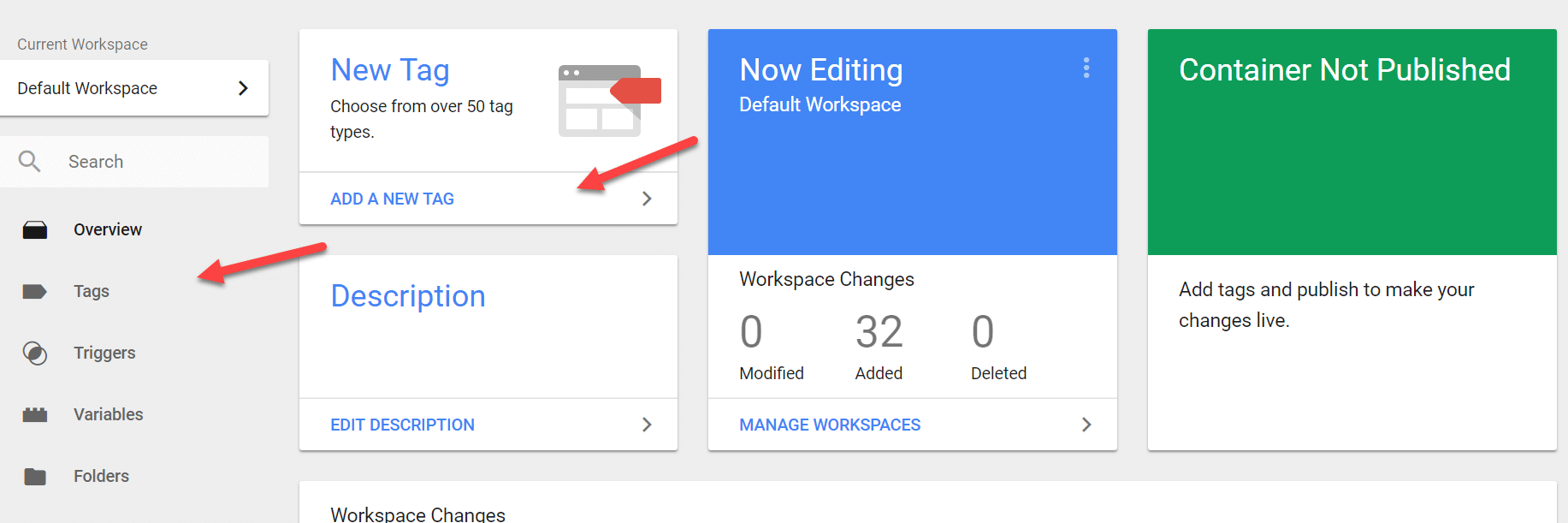Click the 0 Modified count
The height and width of the screenshot is (523, 1568).
pos(751,332)
